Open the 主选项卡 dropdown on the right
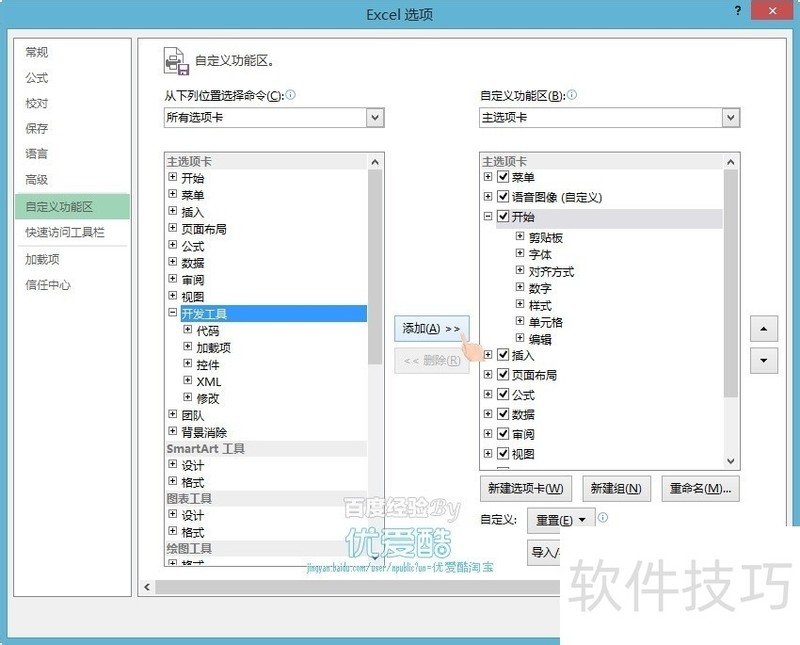Image resolution: width=800 pixels, height=645 pixels. coord(732,117)
